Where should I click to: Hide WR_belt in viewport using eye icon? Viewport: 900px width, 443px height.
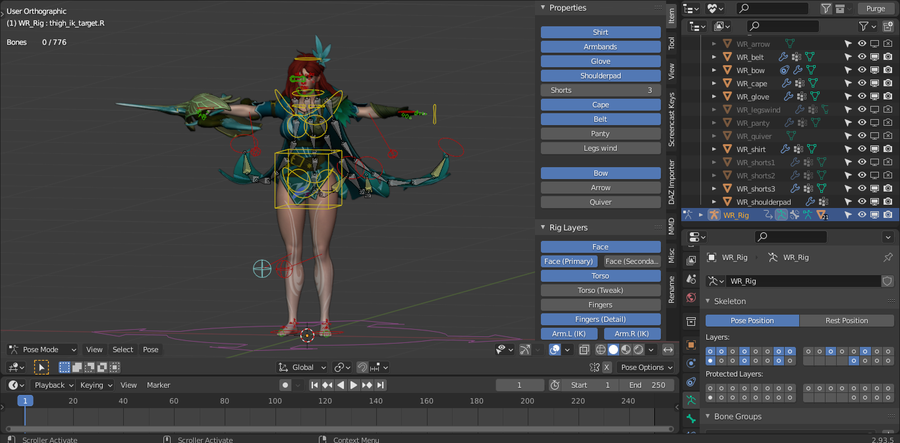[x=861, y=57]
